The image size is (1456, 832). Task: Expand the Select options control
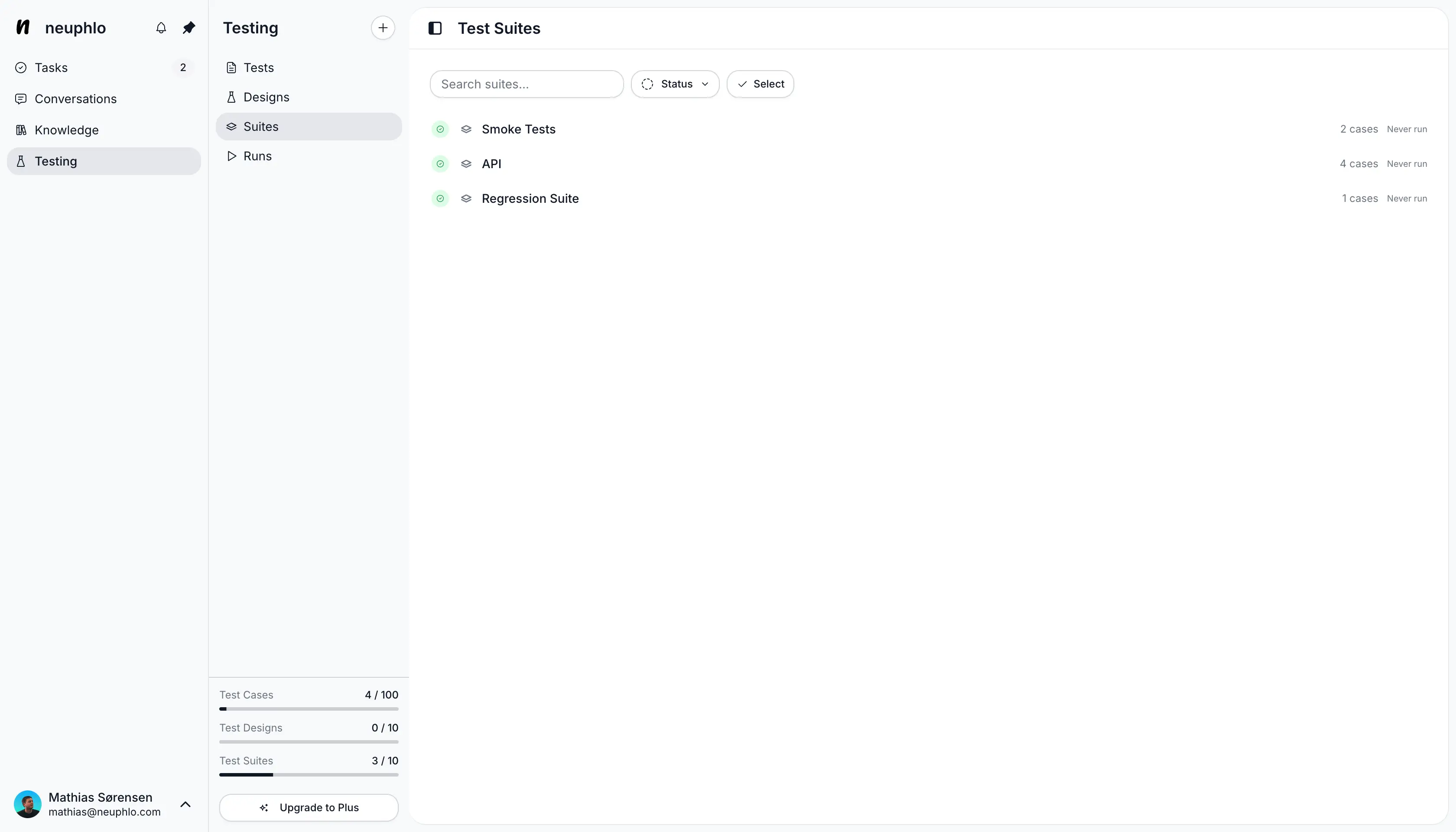(760, 84)
